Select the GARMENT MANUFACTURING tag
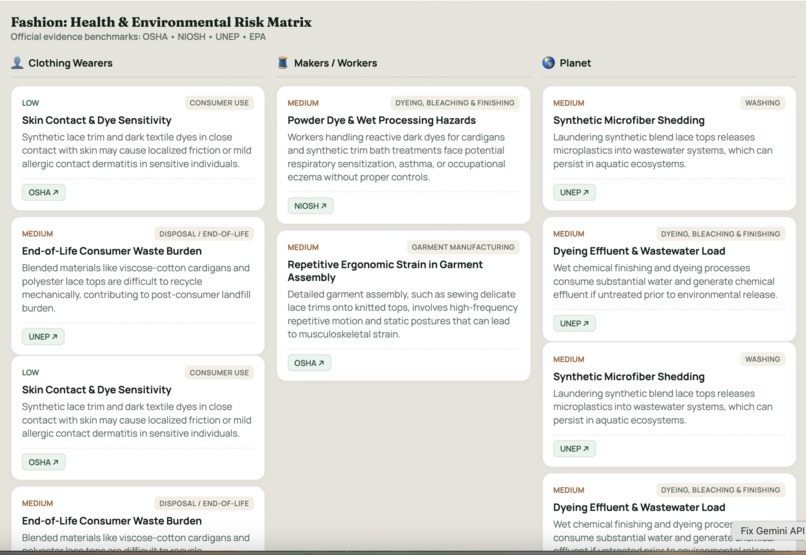 [463, 247]
